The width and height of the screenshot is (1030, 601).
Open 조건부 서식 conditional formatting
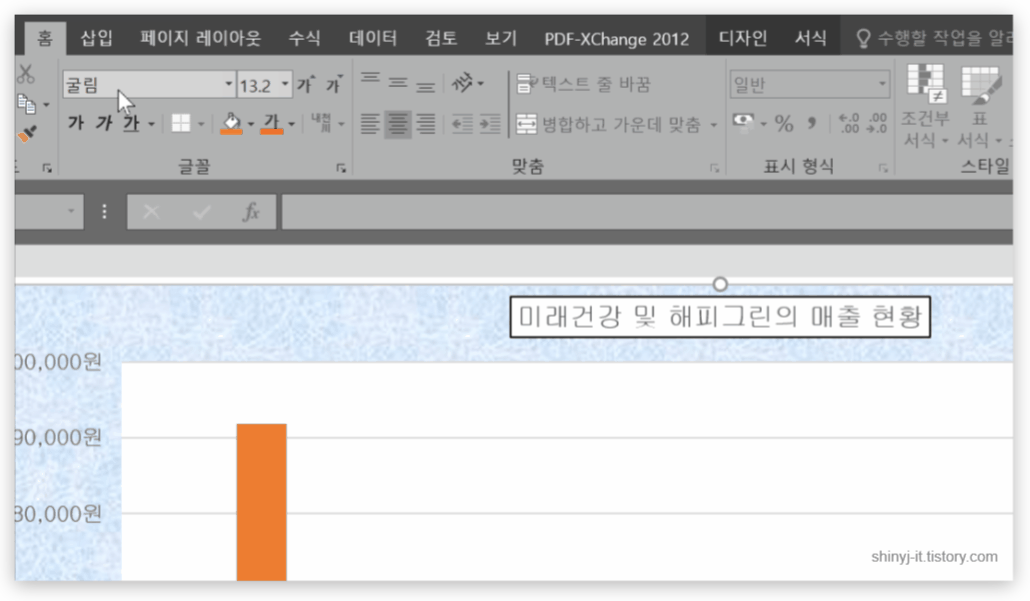tap(926, 106)
